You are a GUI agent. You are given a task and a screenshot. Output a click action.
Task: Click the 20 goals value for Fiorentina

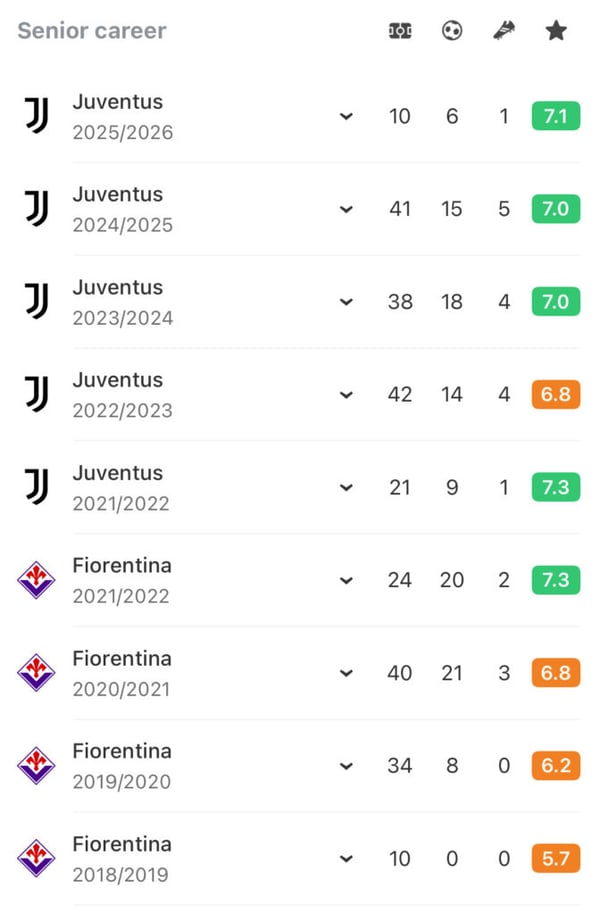(452, 580)
